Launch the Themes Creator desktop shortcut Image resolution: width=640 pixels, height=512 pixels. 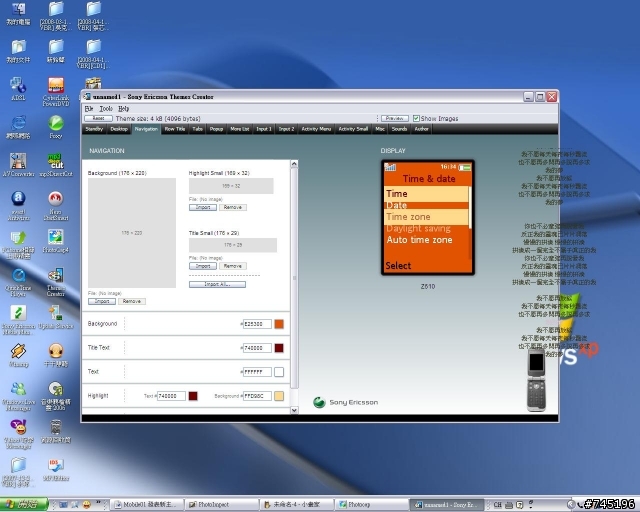[56, 282]
